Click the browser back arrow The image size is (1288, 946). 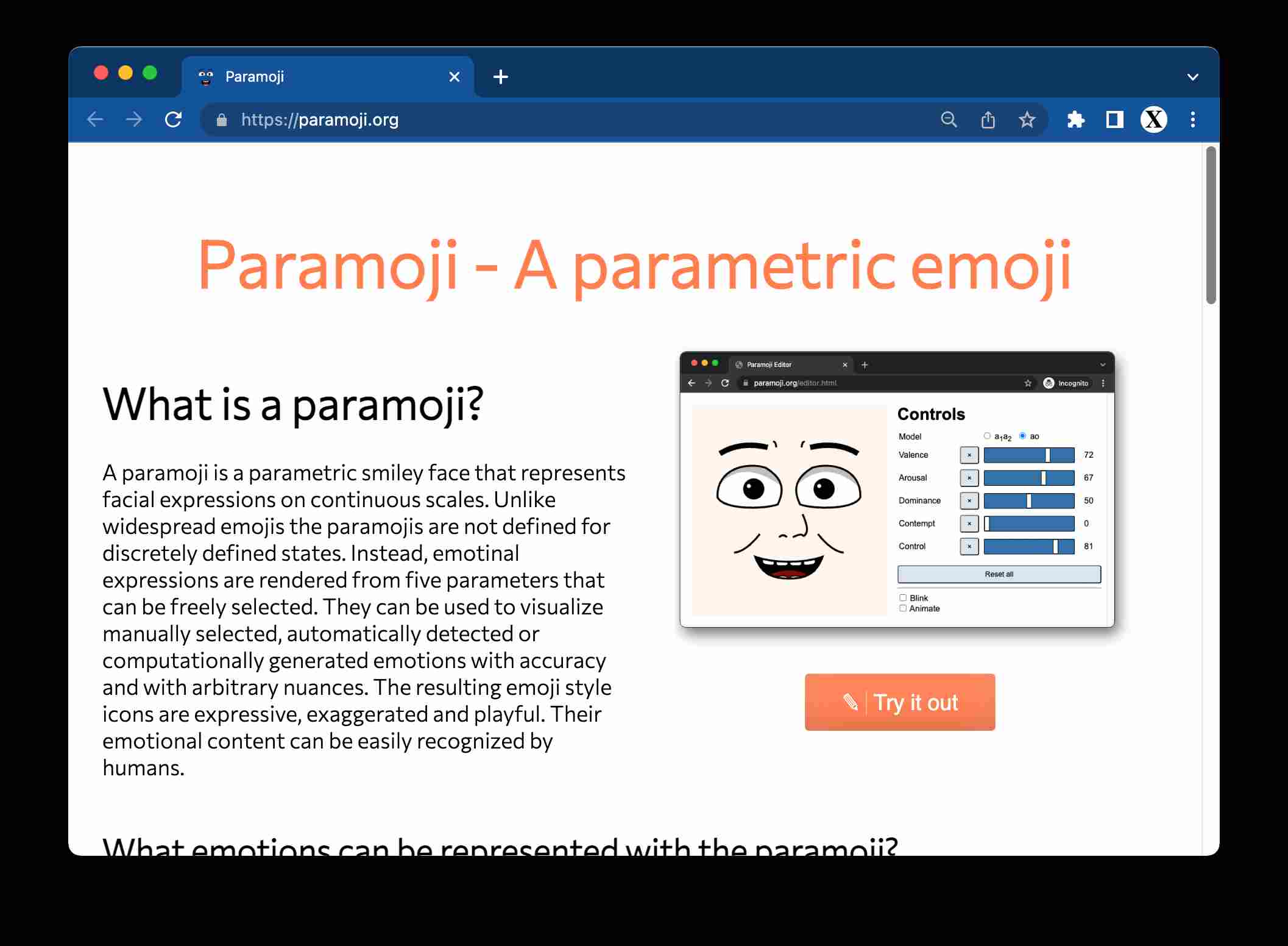(x=95, y=119)
